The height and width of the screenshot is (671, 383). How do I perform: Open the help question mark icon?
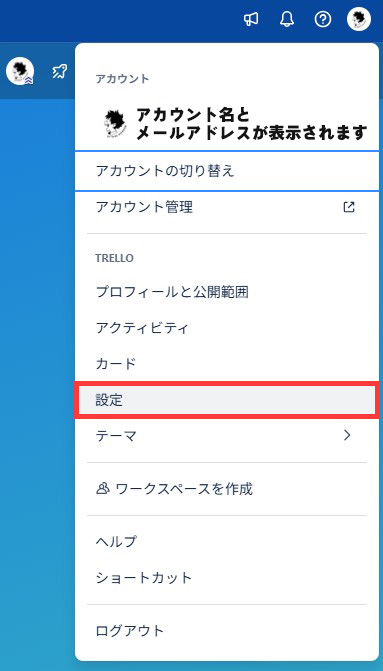point(323,19)
